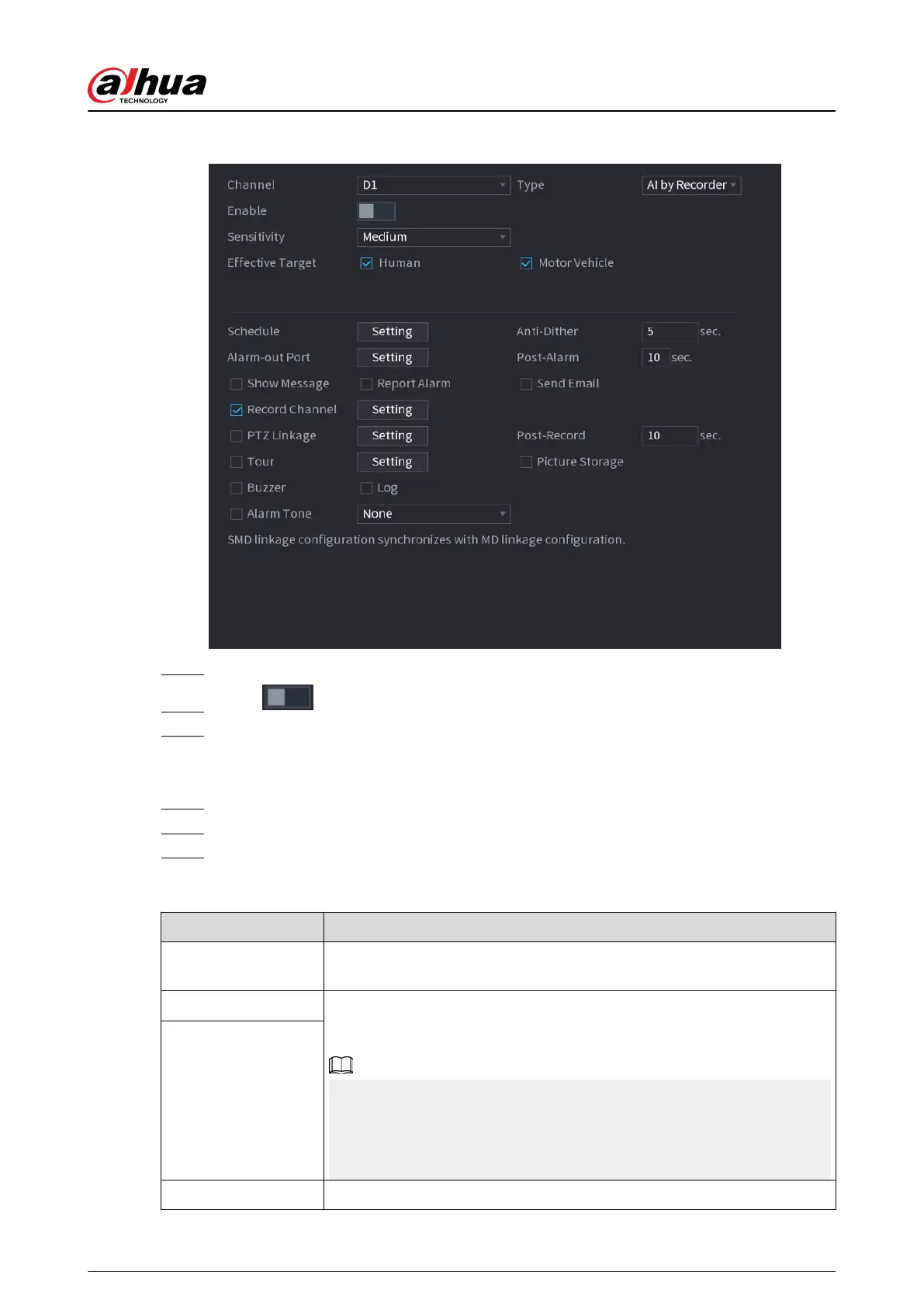This screenshot has height=1307, width=924.
Task: Click the Post-Record seconds field
Action: point(670,436)
